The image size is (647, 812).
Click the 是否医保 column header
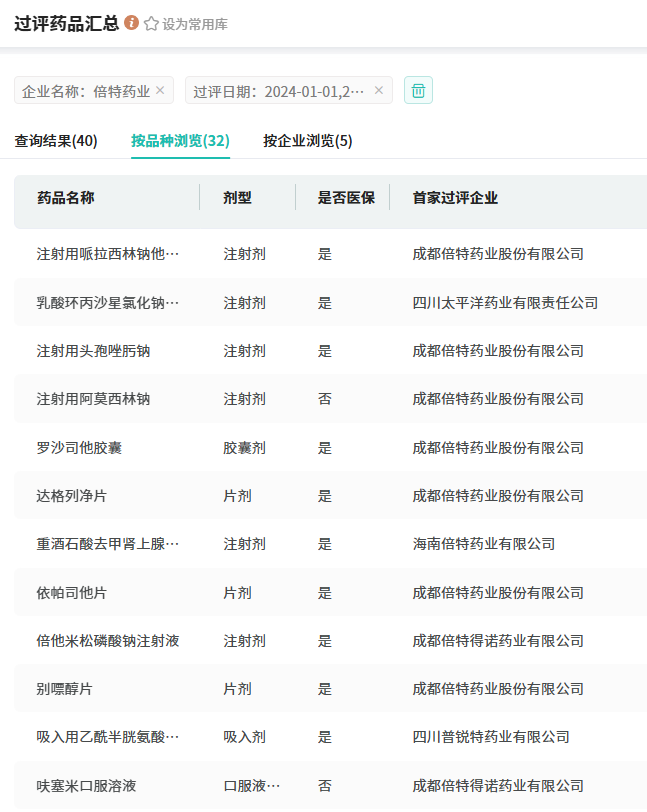pos(346,198)
